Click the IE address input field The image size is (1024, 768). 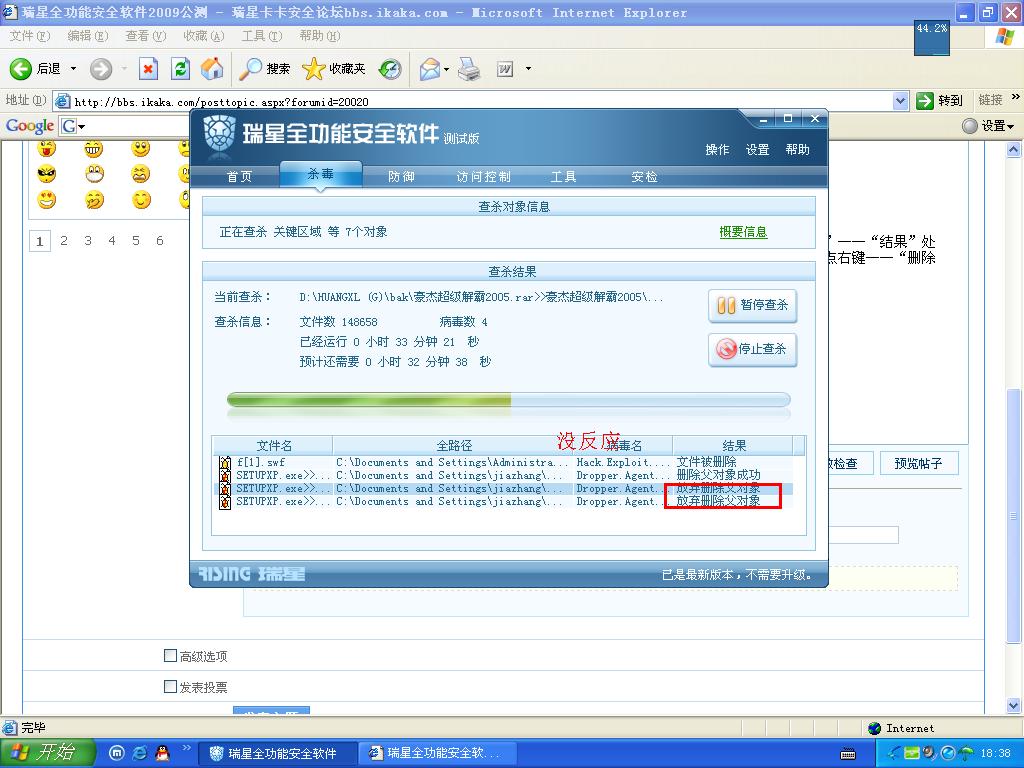pyautogui.click(x=473, y=101)
